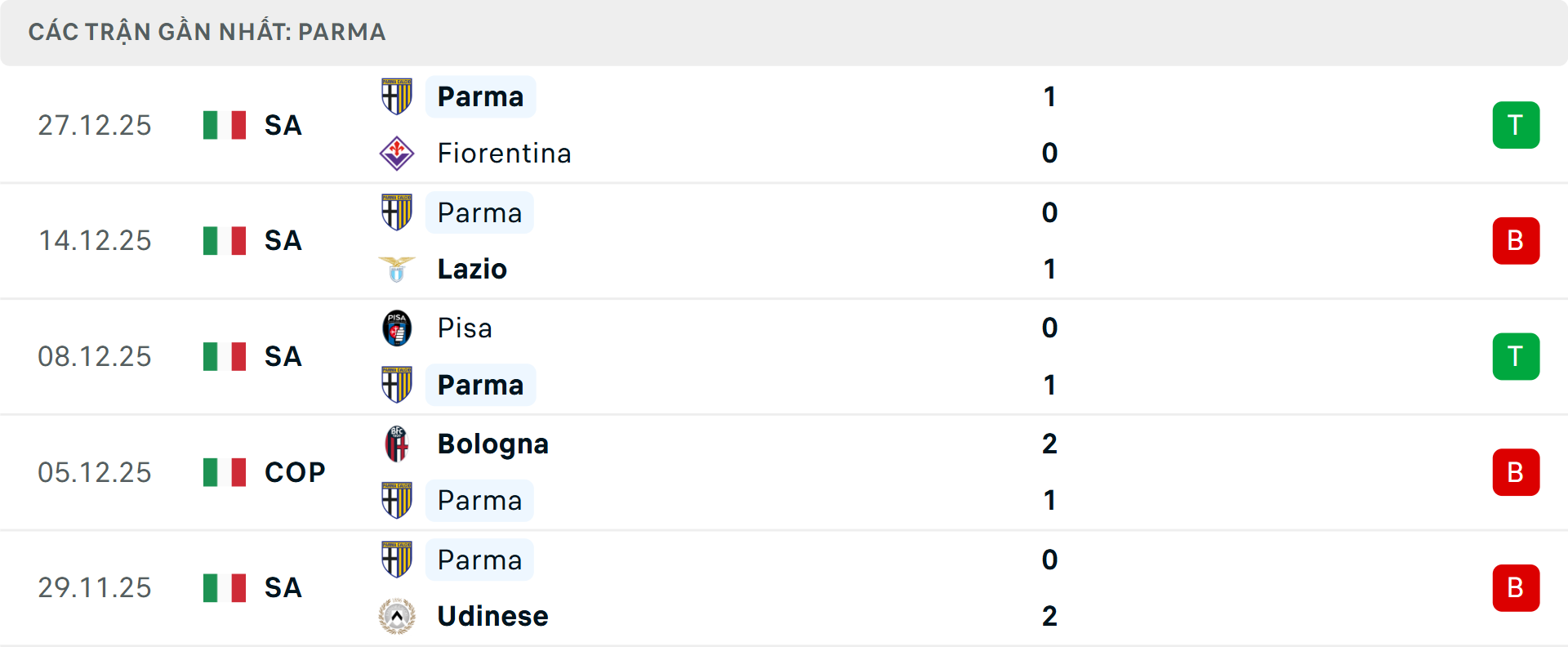Select the Italy flag on the COP row
This screenshot has height=647, width=1568.
point(224,471)
